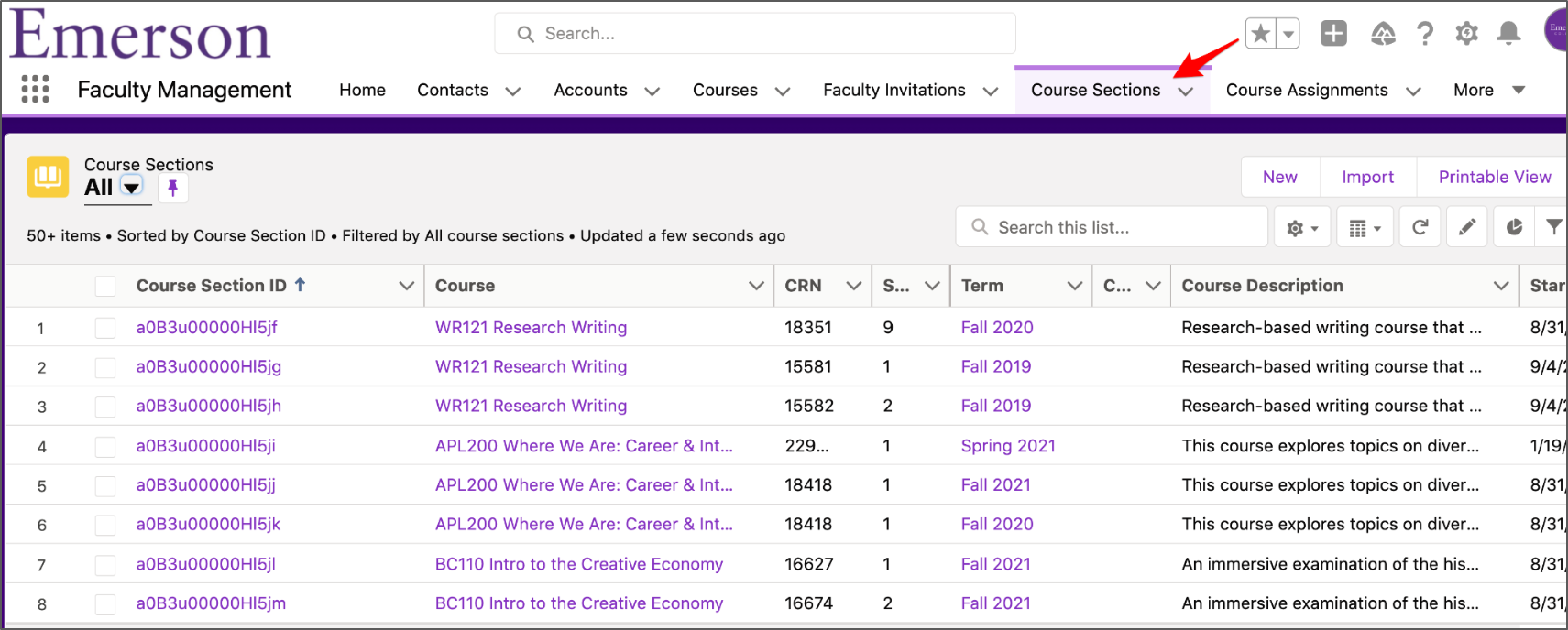Select CRN cell 18351

click(x=808, y=327)
